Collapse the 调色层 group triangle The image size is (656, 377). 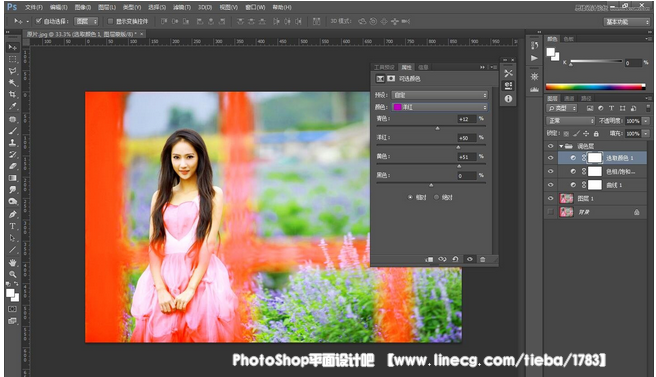pyautogui.click(x=561, y=146)
